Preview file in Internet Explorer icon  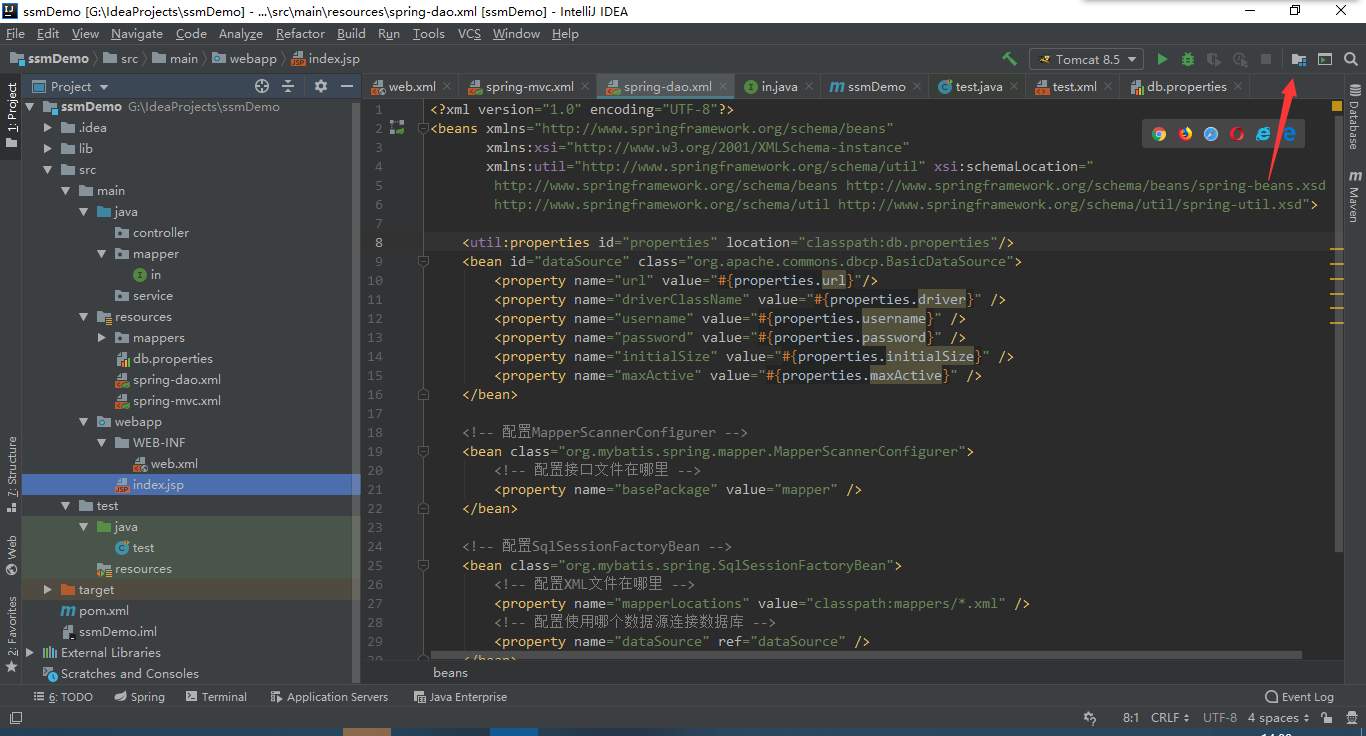point(1263,133)
